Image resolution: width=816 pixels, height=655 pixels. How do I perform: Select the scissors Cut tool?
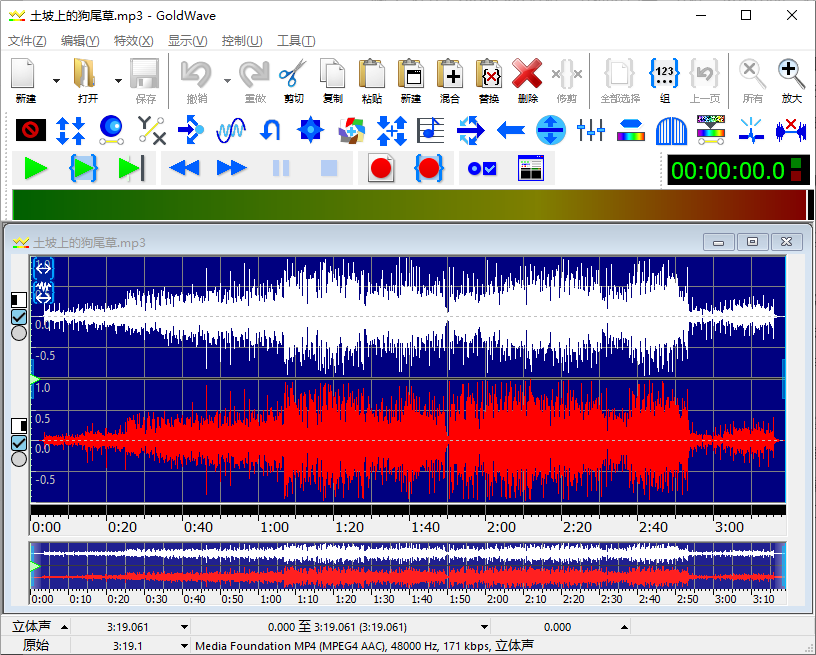293,74
